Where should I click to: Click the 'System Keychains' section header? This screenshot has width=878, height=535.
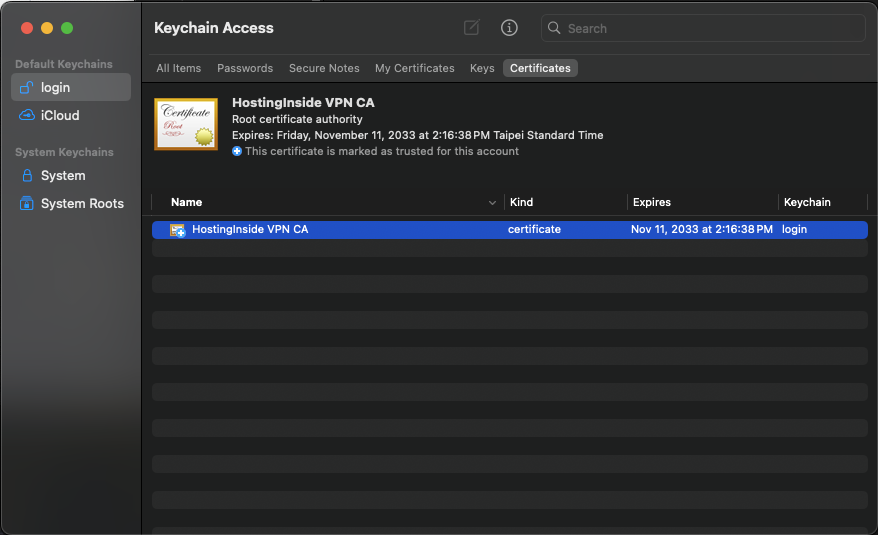click(64, 152)
